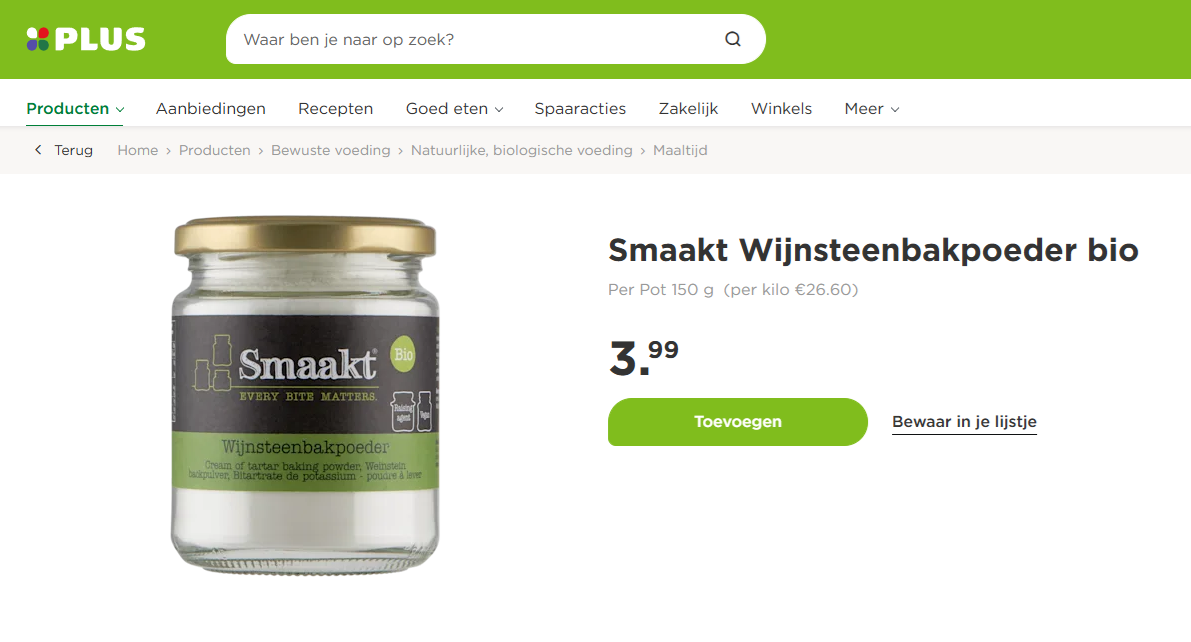Open the Spaaracties menu item
The image size is (1191, 642).
[580, 109]
